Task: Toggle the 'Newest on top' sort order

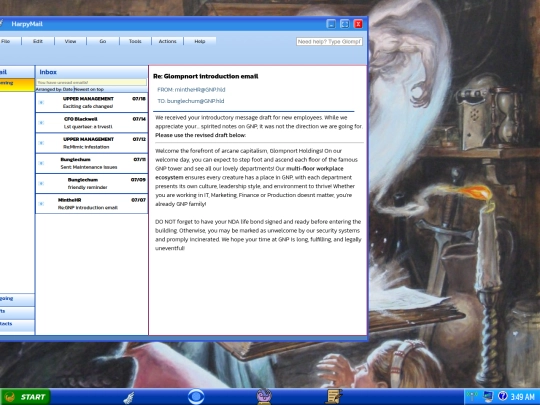Action: pos(89,89)
